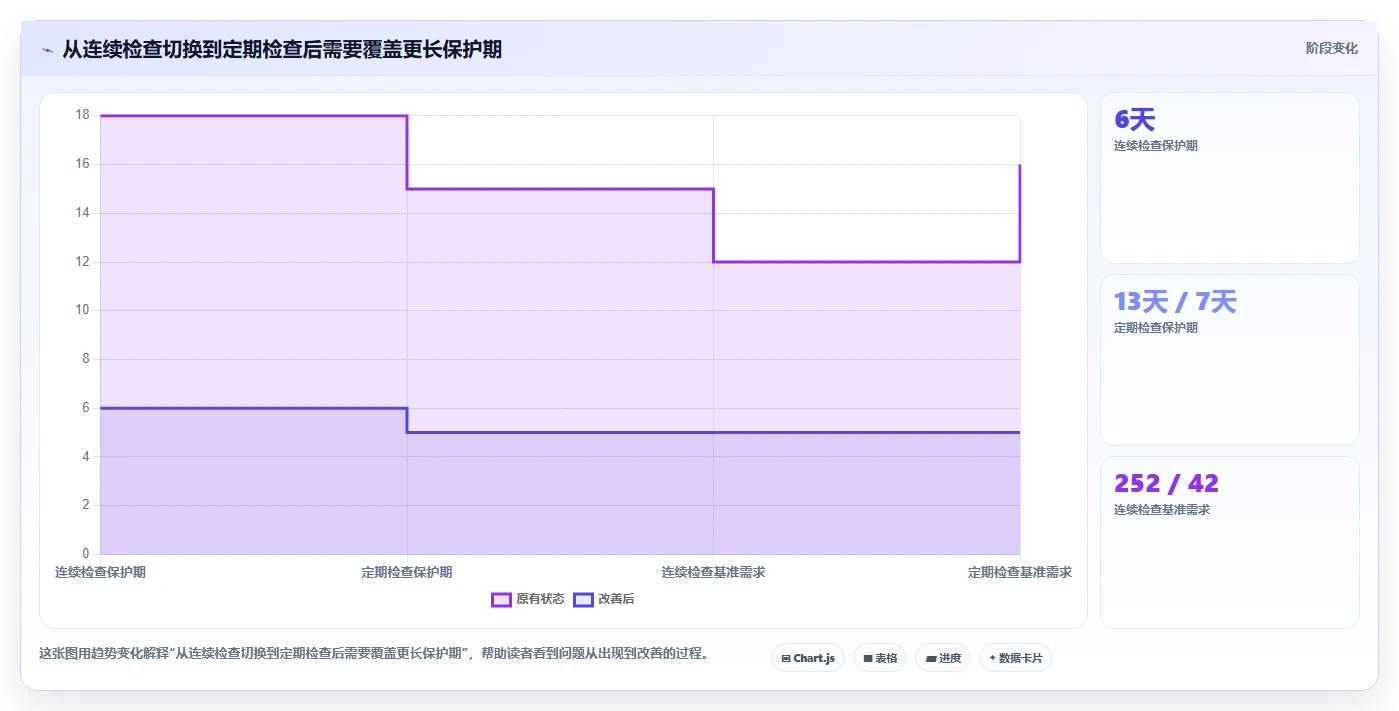Select the 进度 tag
The width and height of the screenshot is (1399, 711).
[943, 658]
